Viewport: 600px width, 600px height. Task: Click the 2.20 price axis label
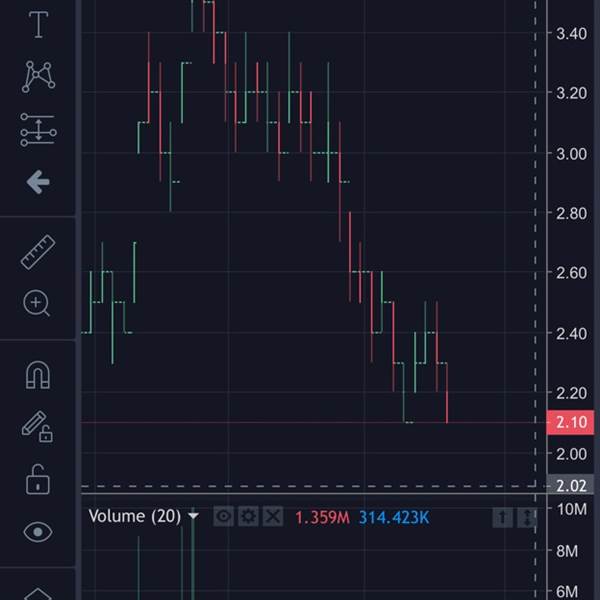click(x=571, y=393)
